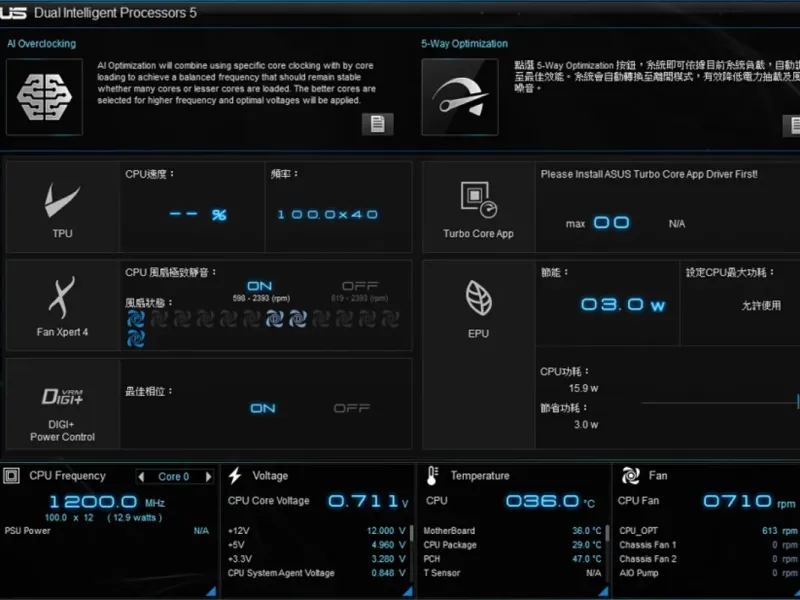The image size is (800, 600).
Task: Select the +3.3V voltage row
Action: (x=317, y=559)
